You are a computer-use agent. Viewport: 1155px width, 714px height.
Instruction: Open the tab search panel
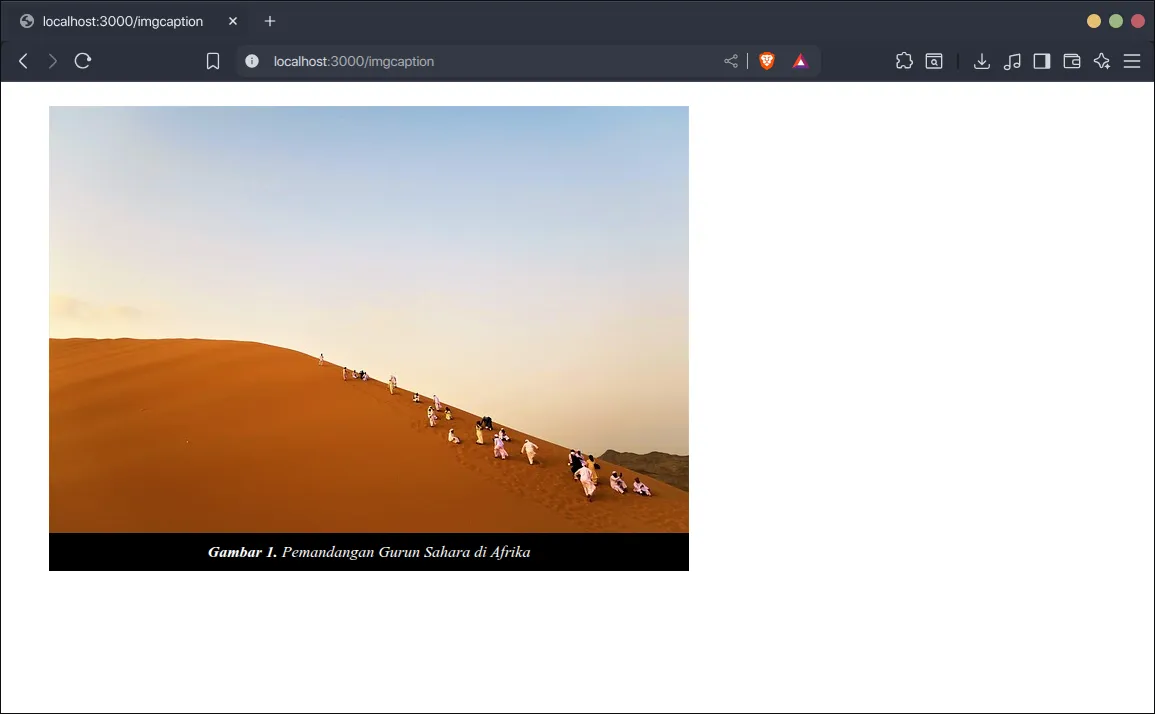[x=933, y=61]
